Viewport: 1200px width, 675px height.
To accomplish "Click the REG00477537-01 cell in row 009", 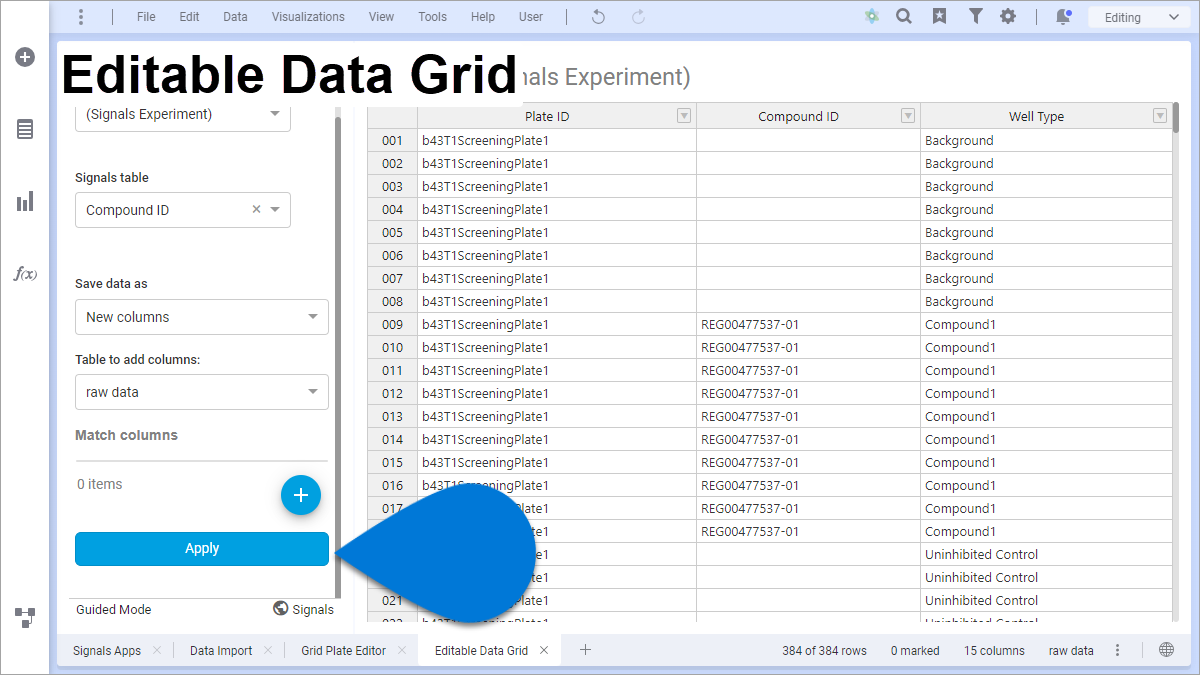I will click(808, 325).
